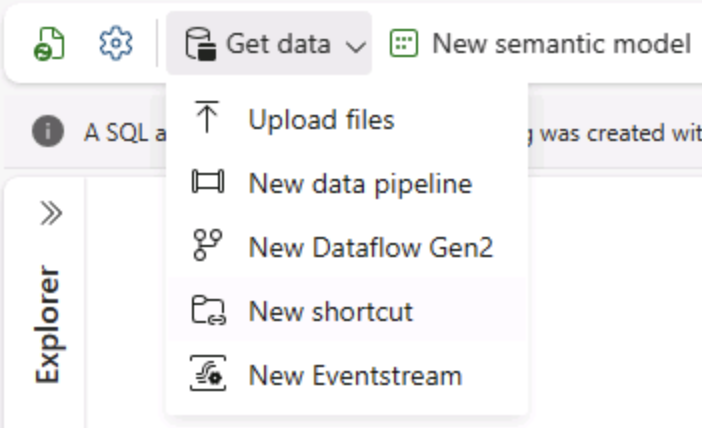Choose New data pipeline menu entry
This screenshot has width=702, height=428.
360,184
